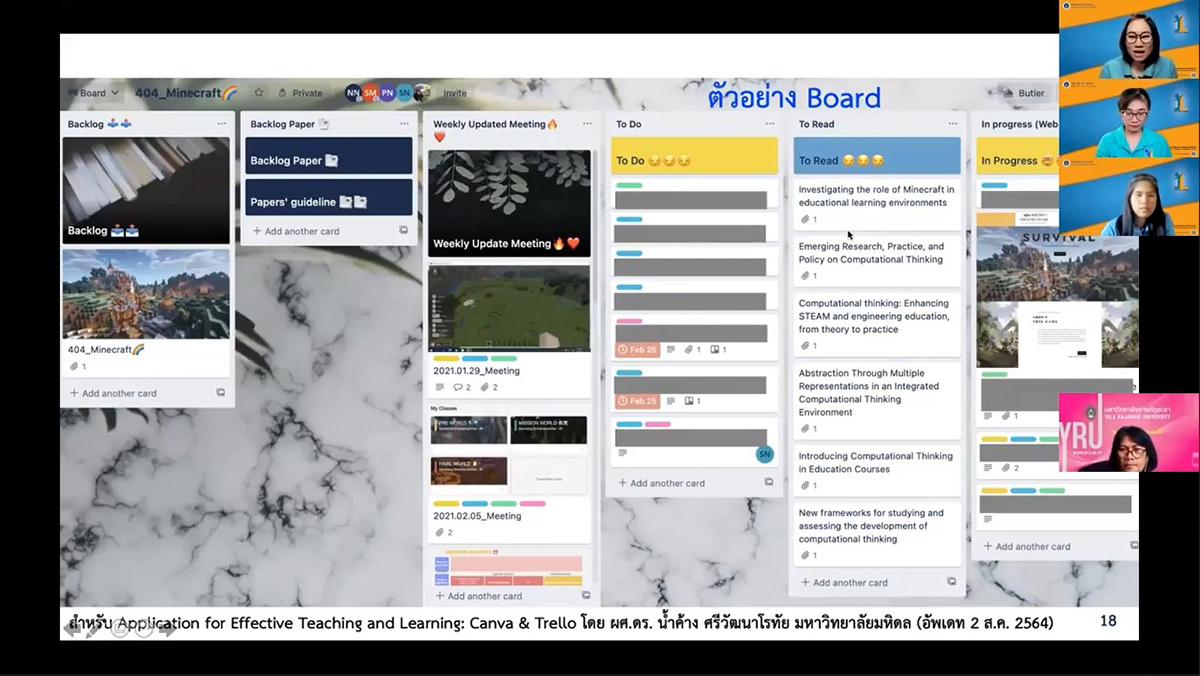Add another card to Backlog Paper list
The image size is (1200, 676).
pos(302,231)
